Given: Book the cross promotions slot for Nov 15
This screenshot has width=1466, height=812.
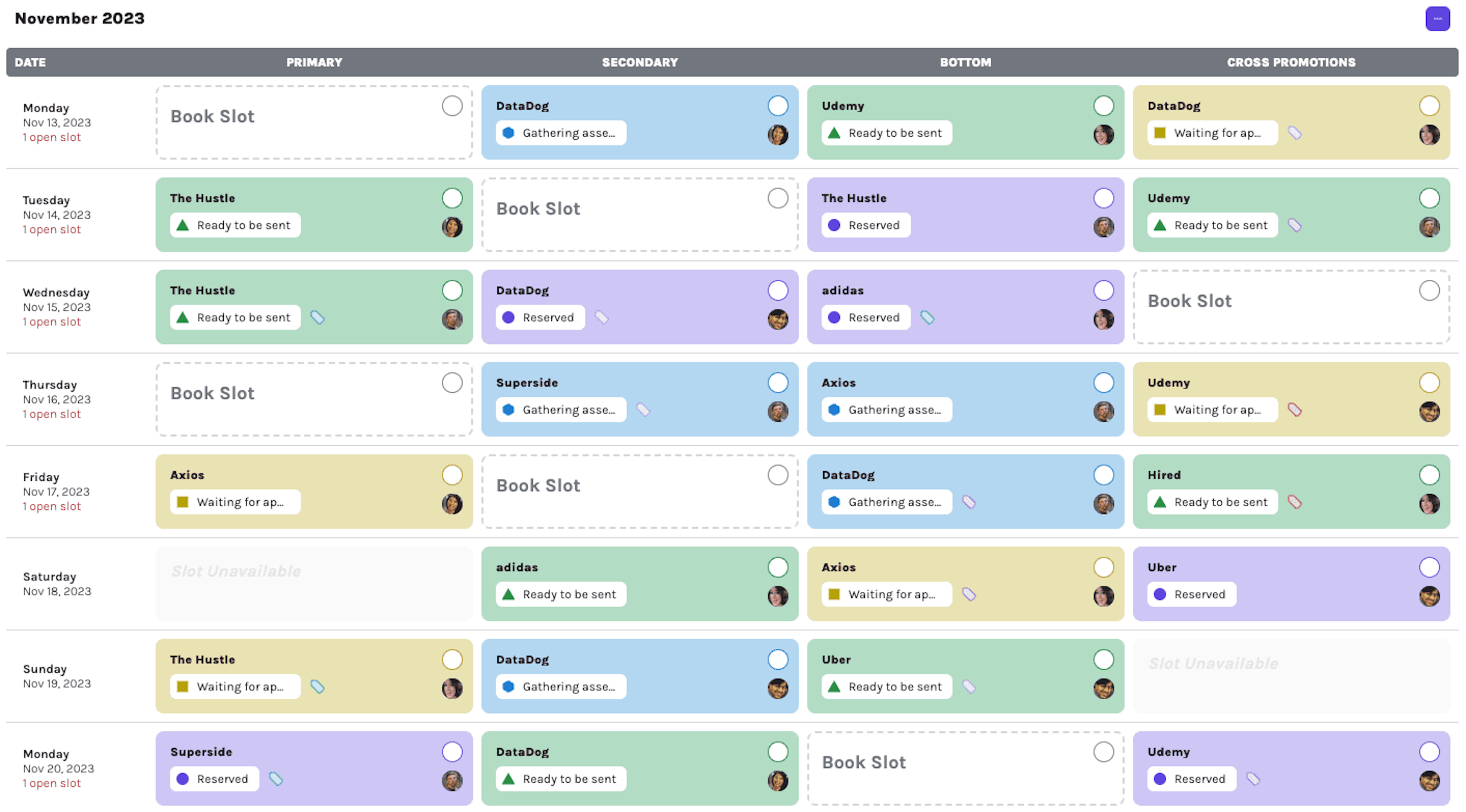Looking at the screenshot, I should click(1291, 307).
